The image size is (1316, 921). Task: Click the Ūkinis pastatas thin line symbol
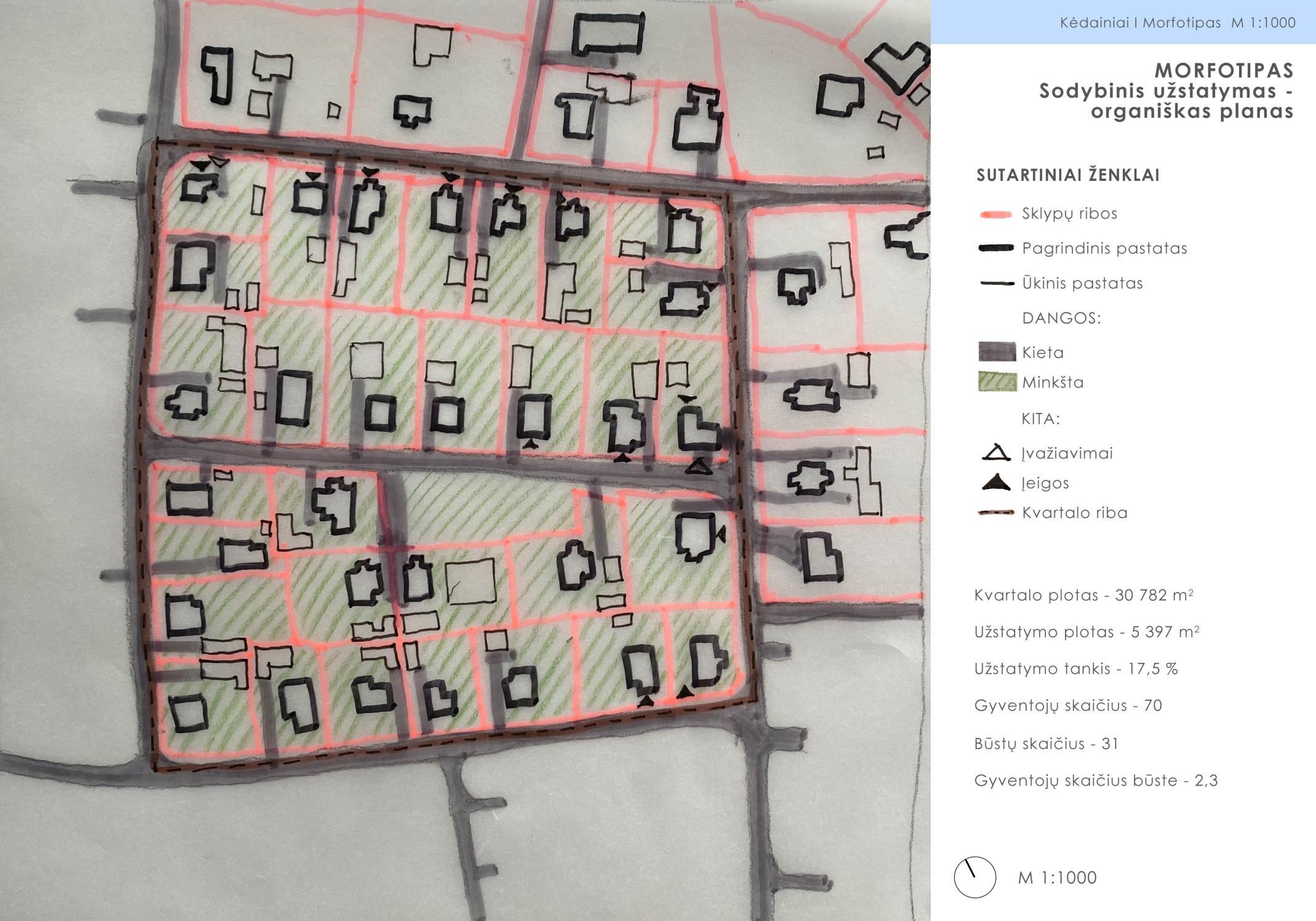point(995,284)
